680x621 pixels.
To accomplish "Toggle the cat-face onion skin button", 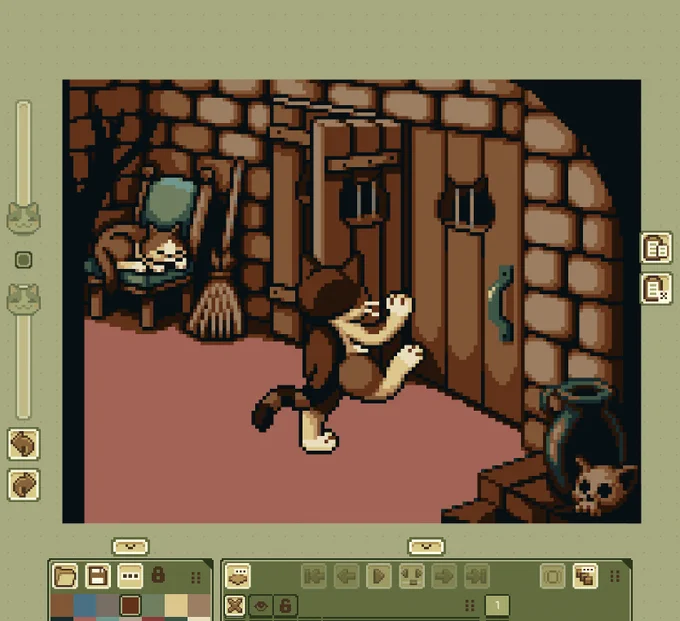I will pos(412,576).
